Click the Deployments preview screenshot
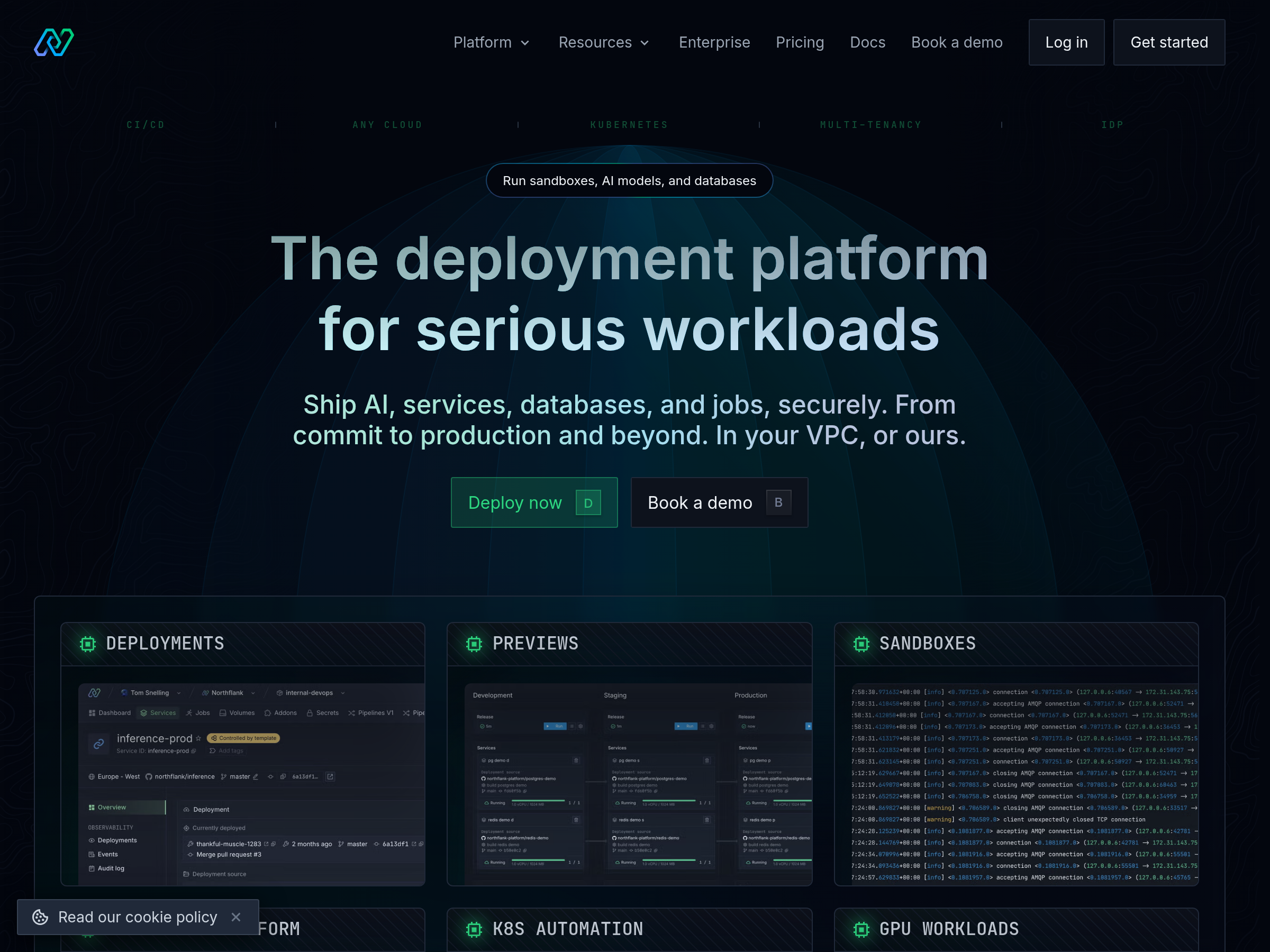 pyautogui.click(x=251, y=784)
